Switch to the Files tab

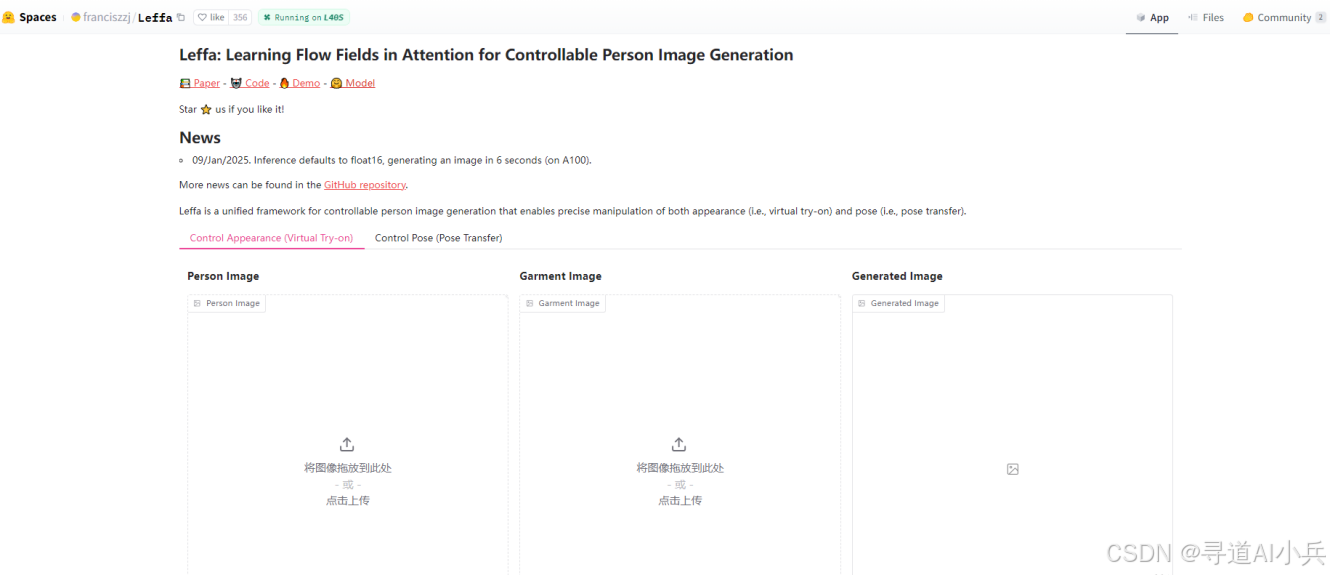coord(1205,17)
